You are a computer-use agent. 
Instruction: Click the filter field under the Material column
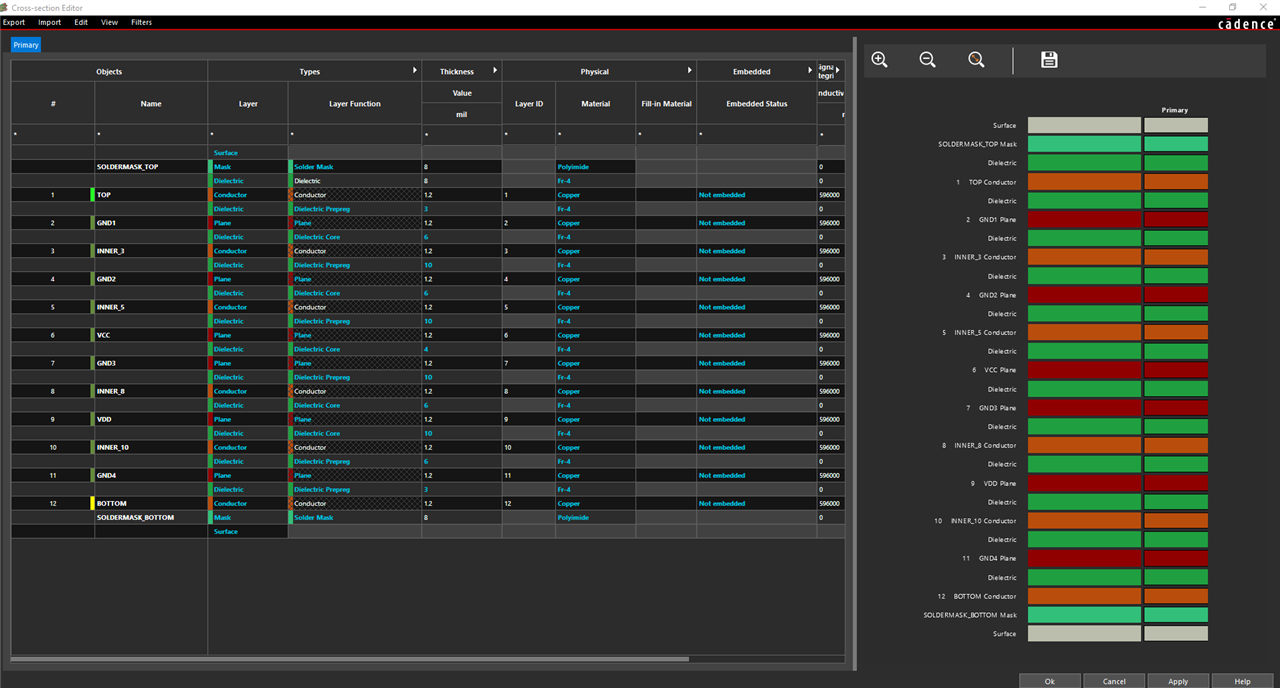tap(595, 133)
